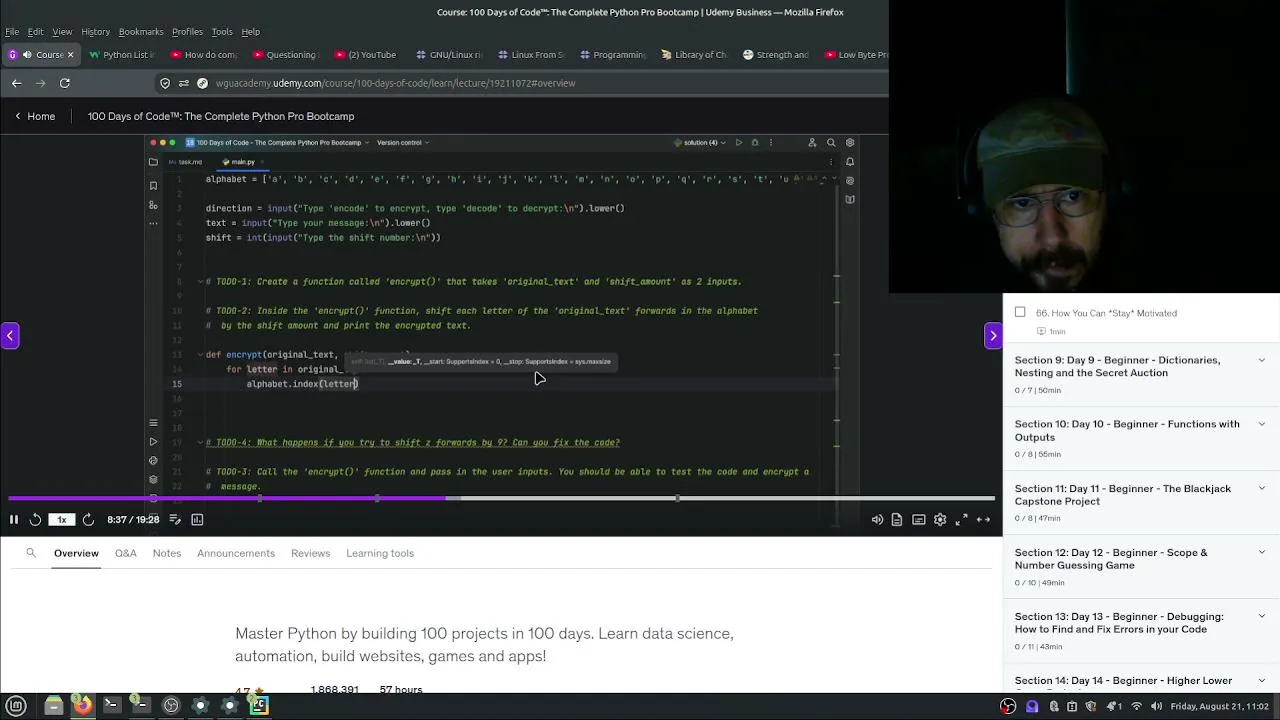Skip forward five seconds in video

point(88,519)
